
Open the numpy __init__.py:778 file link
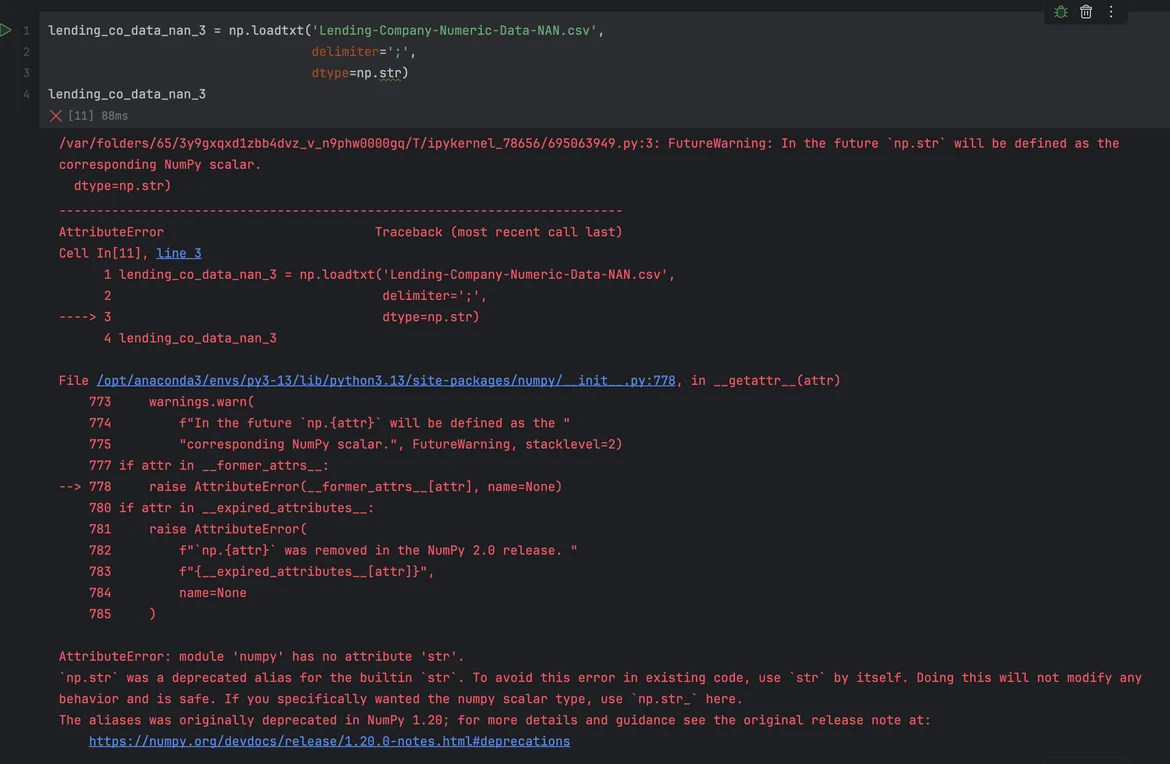[385, 381]
